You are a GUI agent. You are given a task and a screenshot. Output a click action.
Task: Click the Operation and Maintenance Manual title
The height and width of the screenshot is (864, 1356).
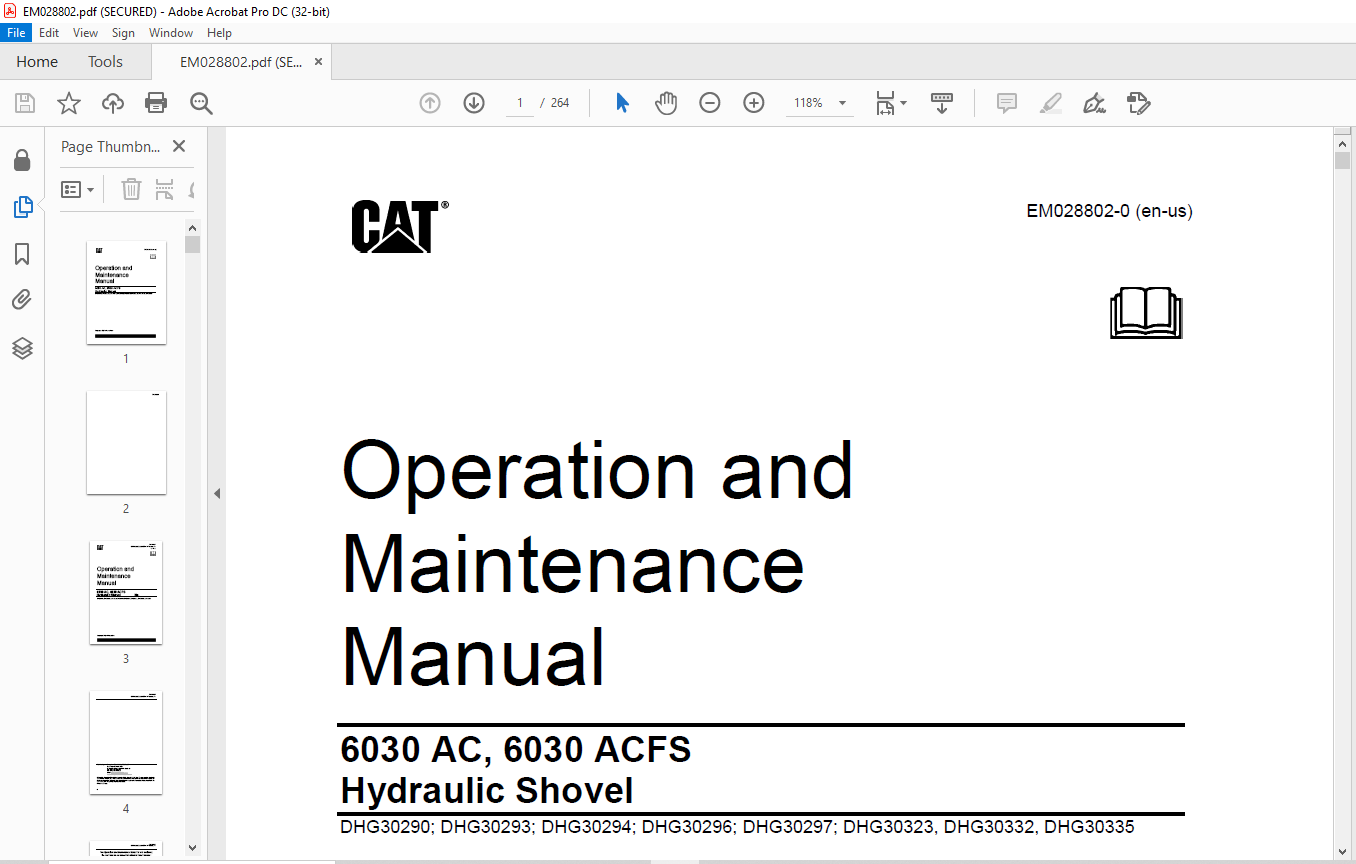[x=597, y=563]
